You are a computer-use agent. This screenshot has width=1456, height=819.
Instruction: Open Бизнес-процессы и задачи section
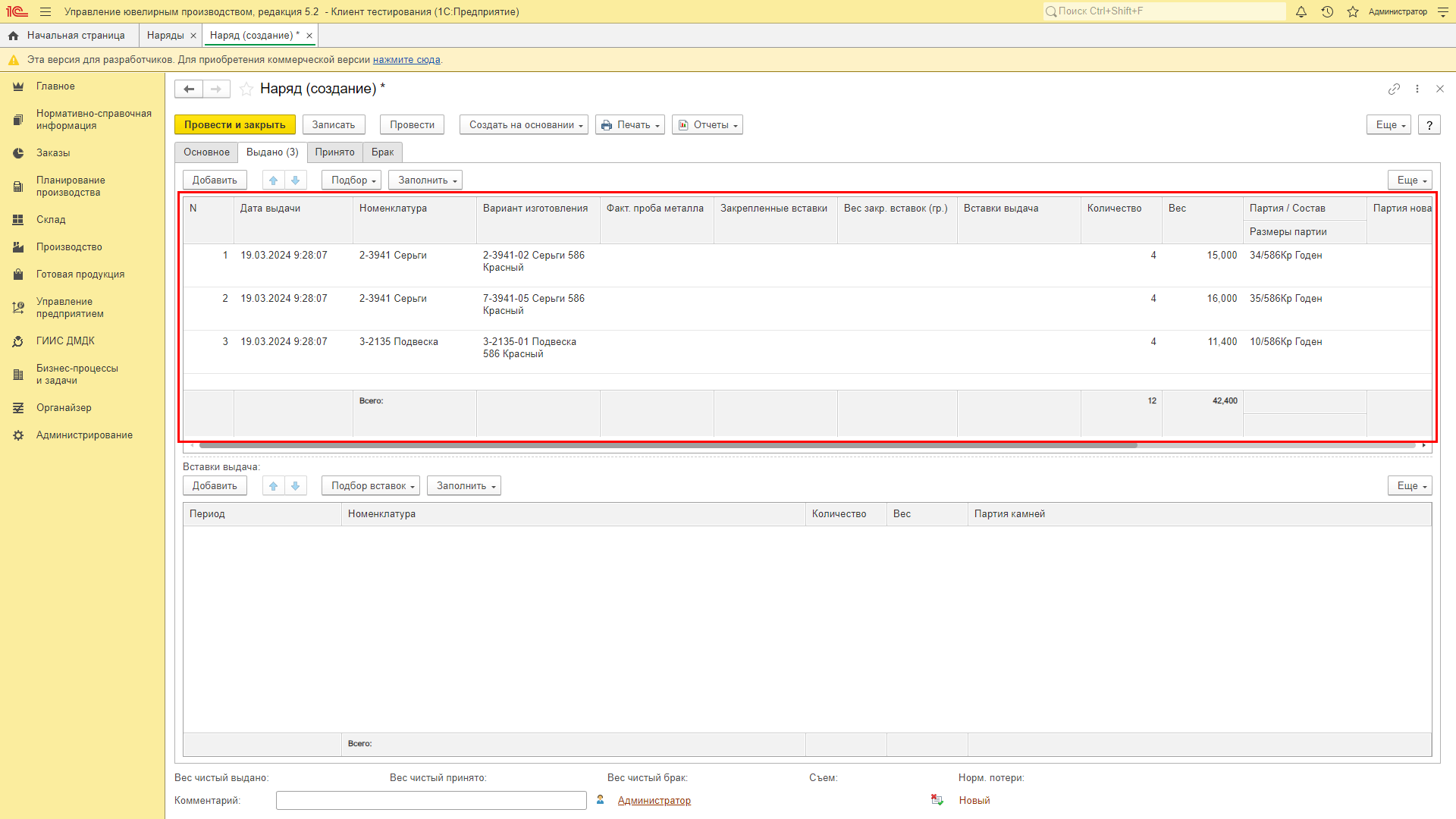coord(77,375)
